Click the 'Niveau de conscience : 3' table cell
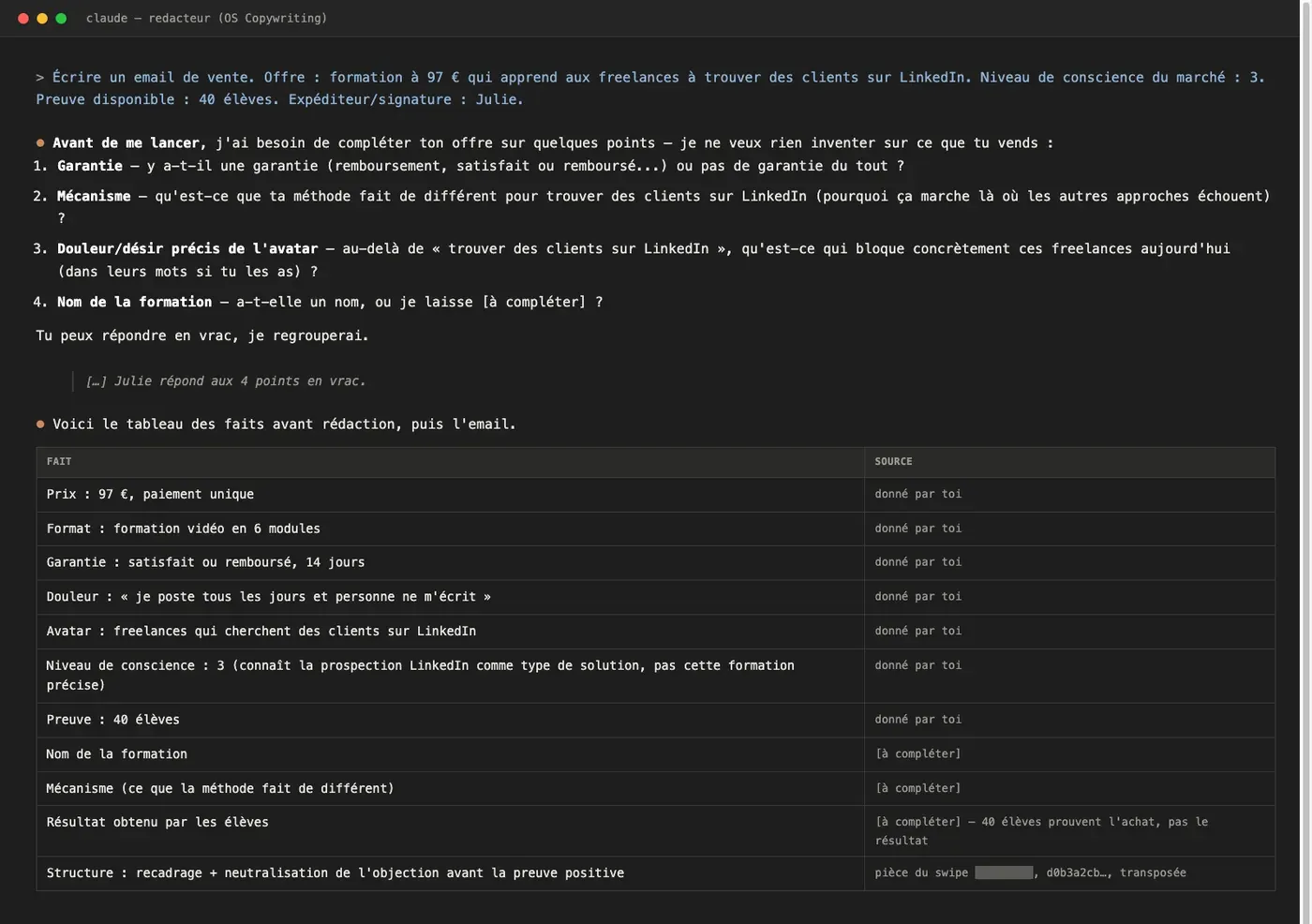 [450, 676]
